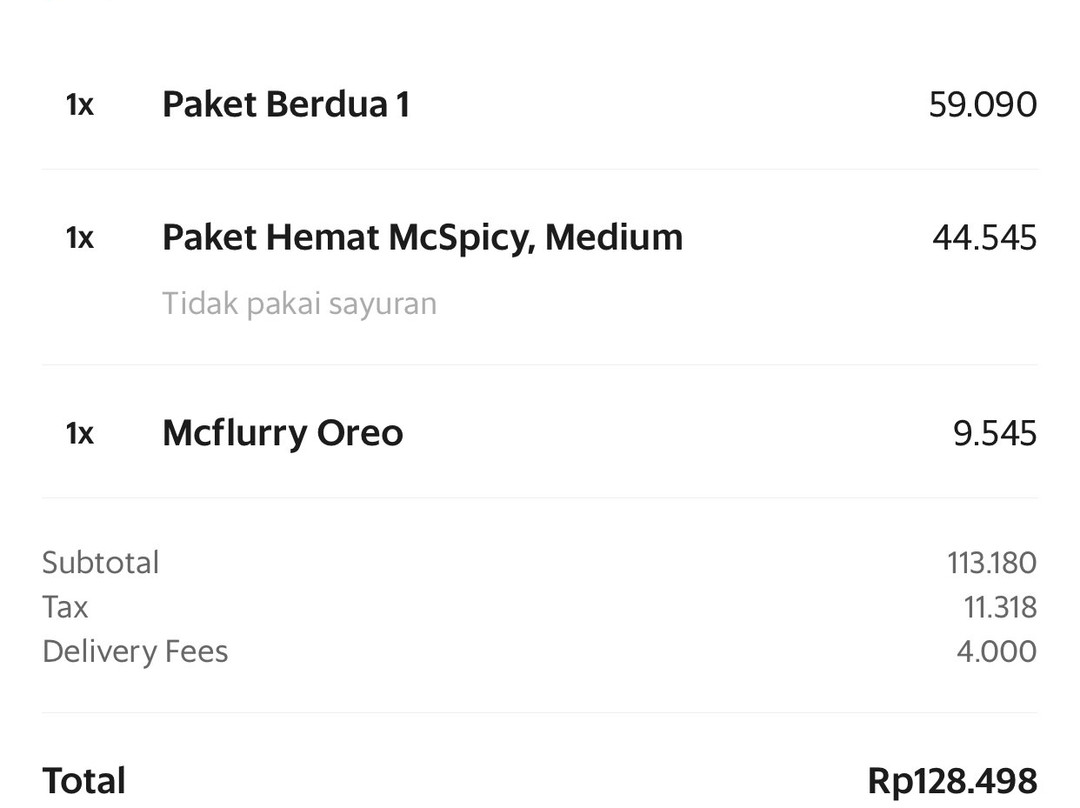Image resolution: width=1080 pixels, height=808 pixels.
Task: Click the bold Total label
Action: click(x=84, y=781)
